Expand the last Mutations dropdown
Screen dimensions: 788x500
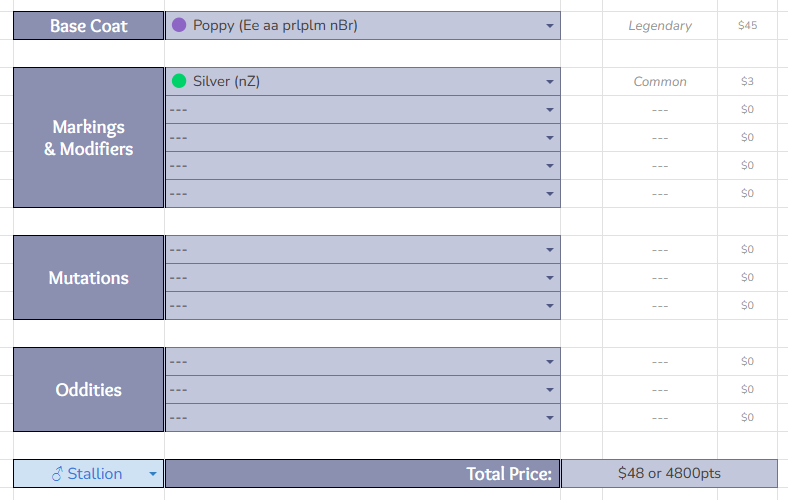tap(550, 306)
